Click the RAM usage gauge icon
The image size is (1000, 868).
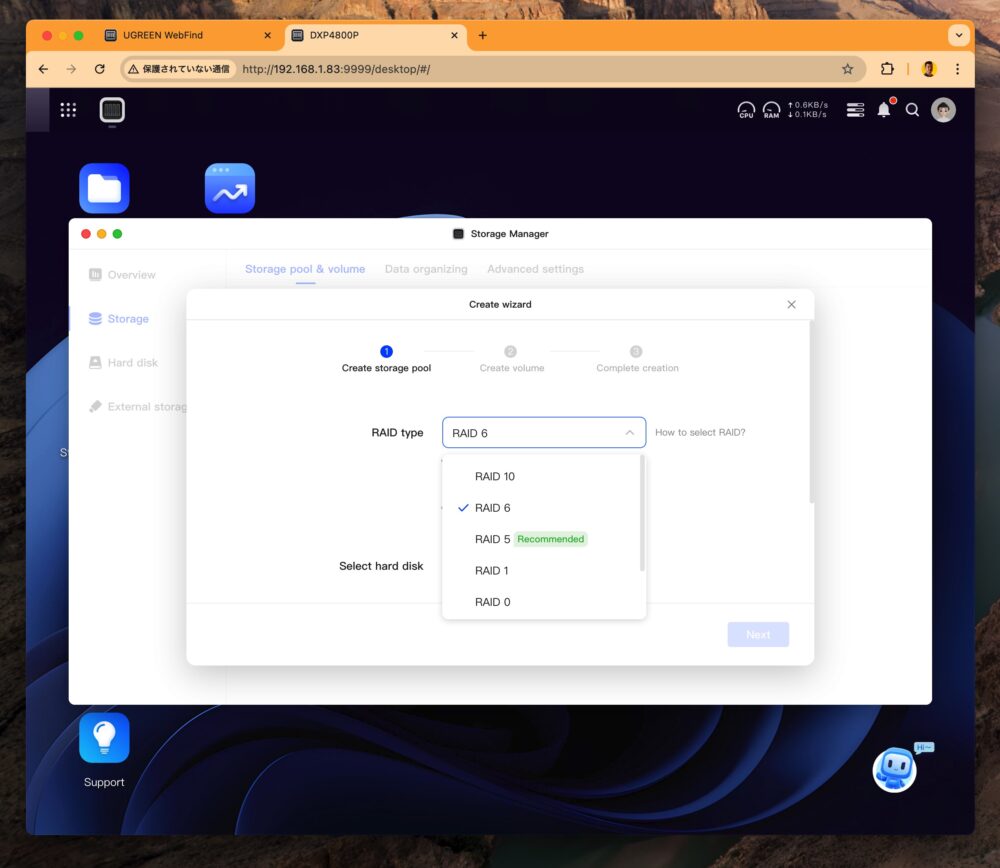tap(771, 110)
